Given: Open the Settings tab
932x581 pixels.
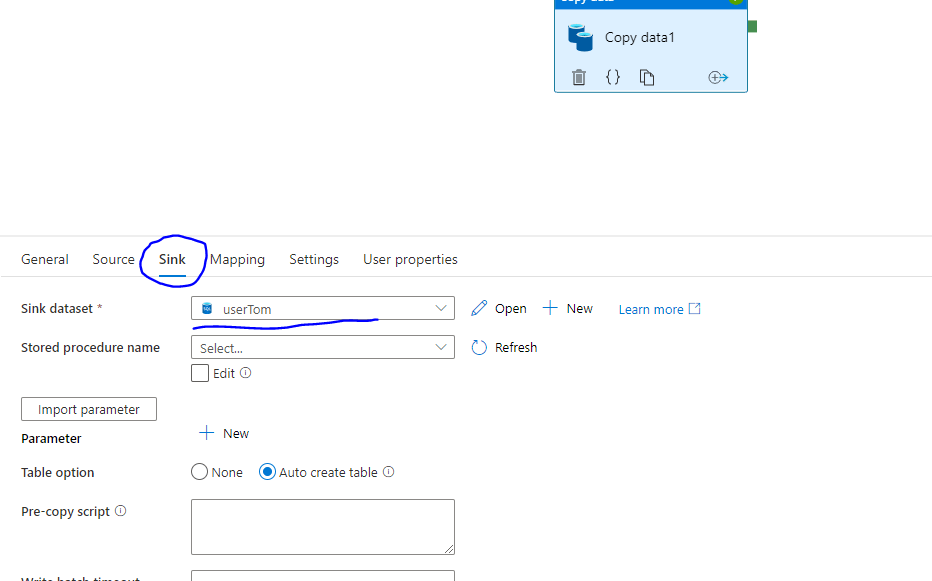Looking at the screenshot, I should 314,259.
